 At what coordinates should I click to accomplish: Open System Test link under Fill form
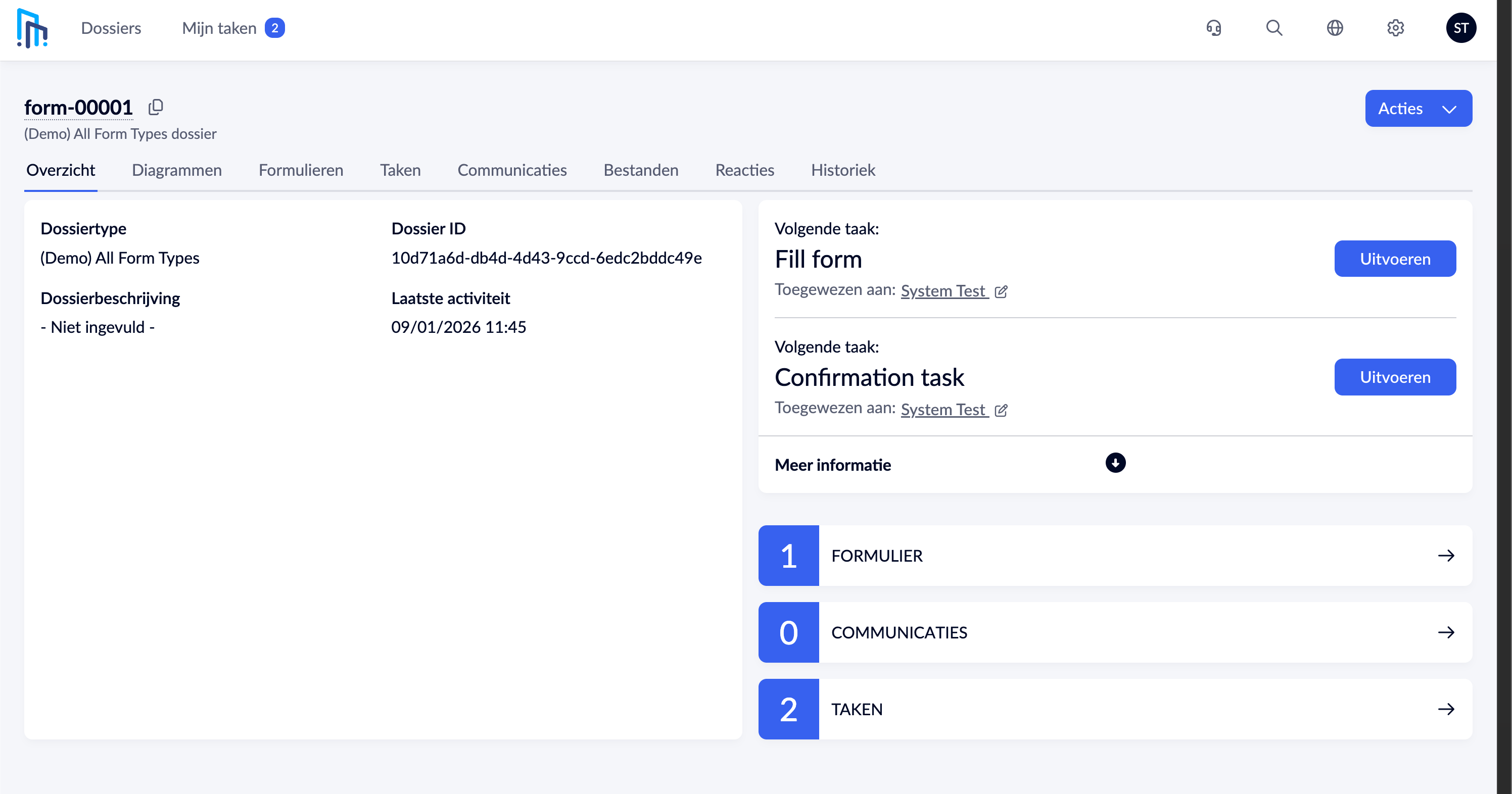pyautogui.click(x=942, y=291)
